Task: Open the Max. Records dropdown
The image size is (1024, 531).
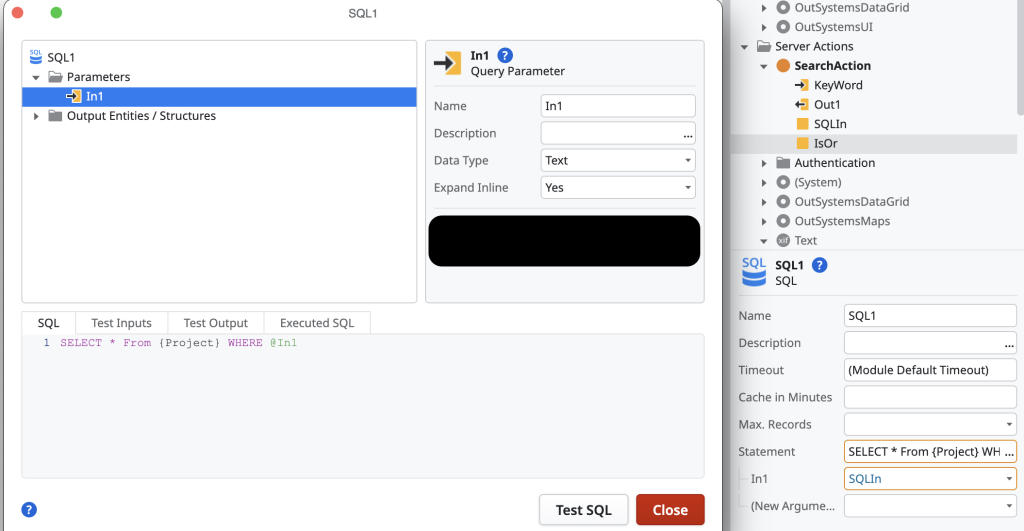Action: coord(930,424)
